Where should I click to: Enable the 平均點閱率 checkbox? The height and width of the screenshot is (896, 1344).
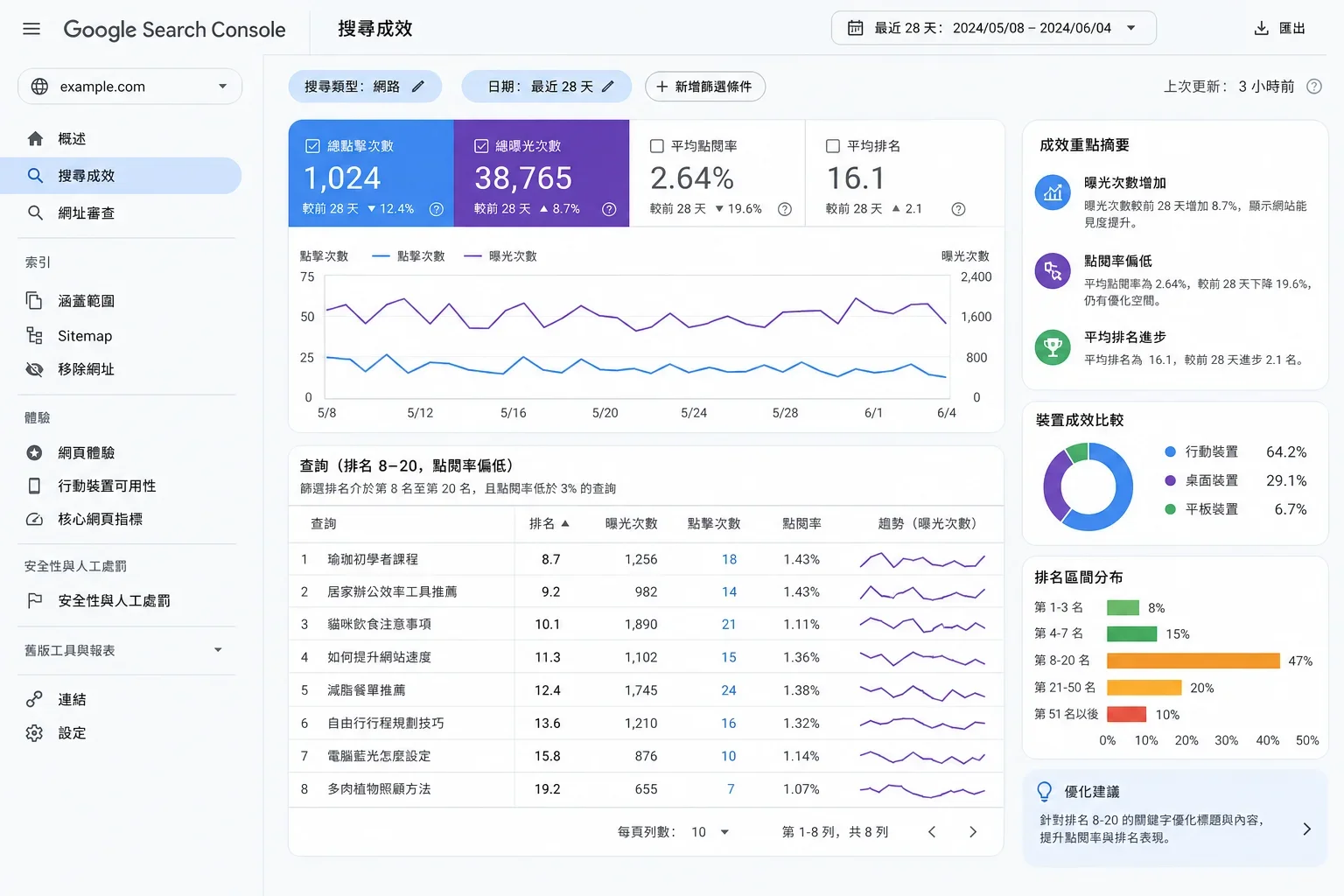[x=657, y=146]
